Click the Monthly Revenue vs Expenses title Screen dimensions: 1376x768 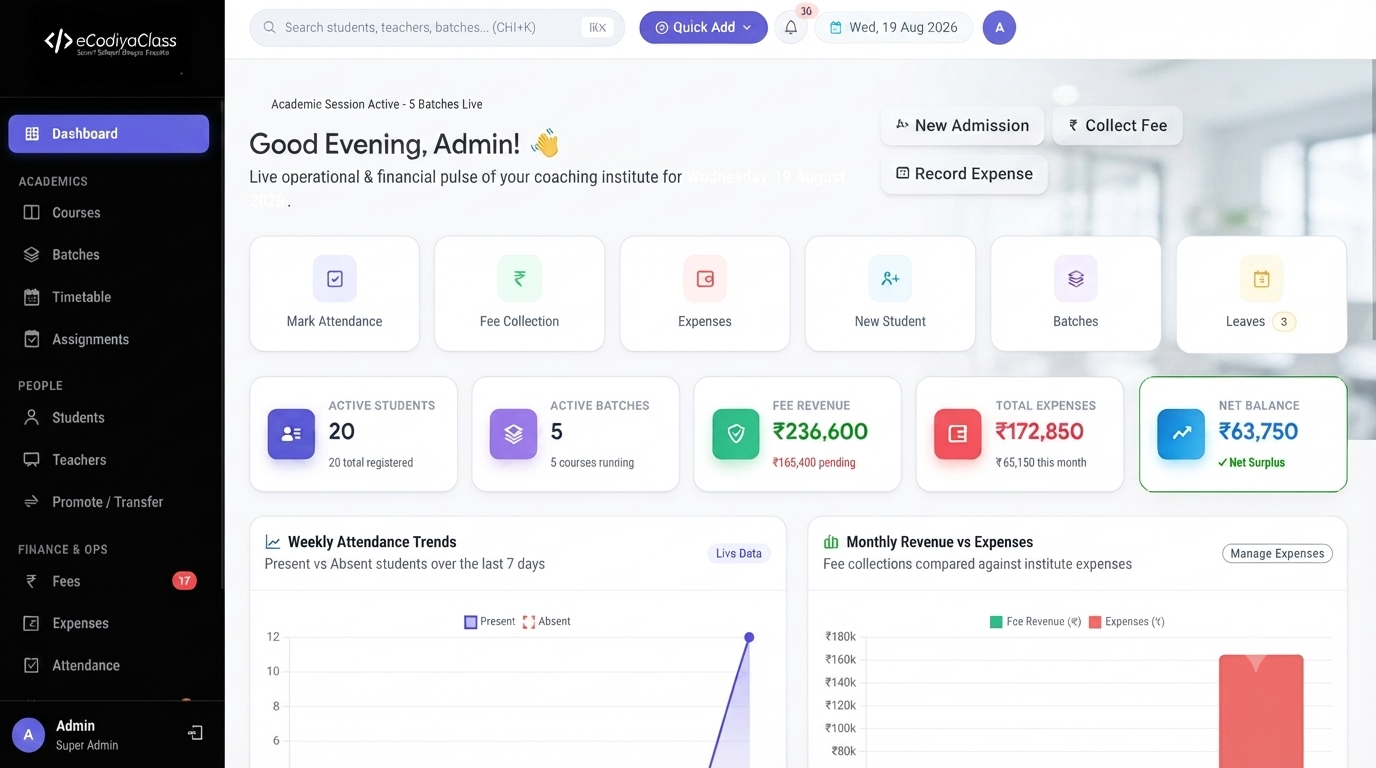tap(940, 542)
